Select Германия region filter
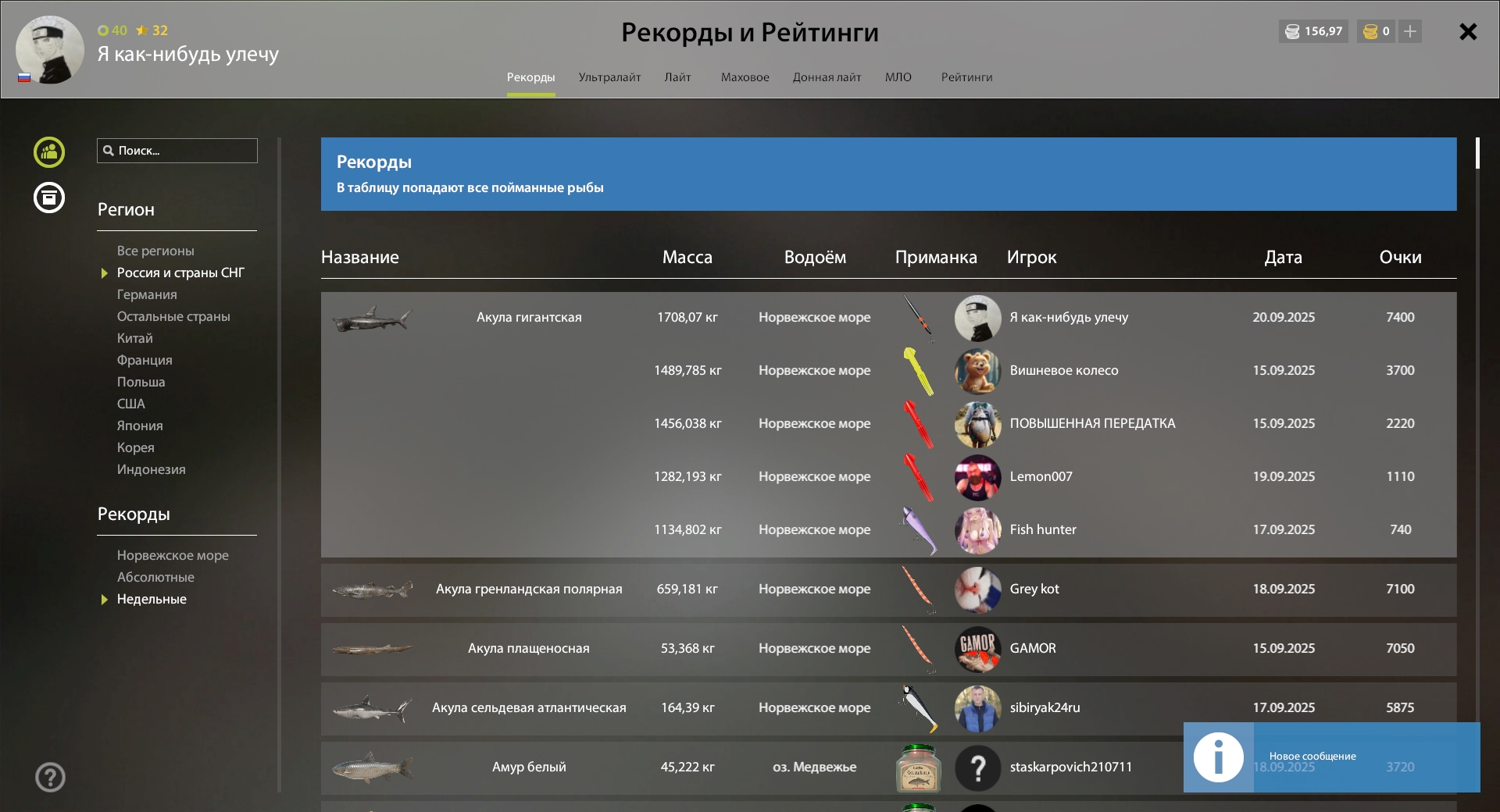 147,294
